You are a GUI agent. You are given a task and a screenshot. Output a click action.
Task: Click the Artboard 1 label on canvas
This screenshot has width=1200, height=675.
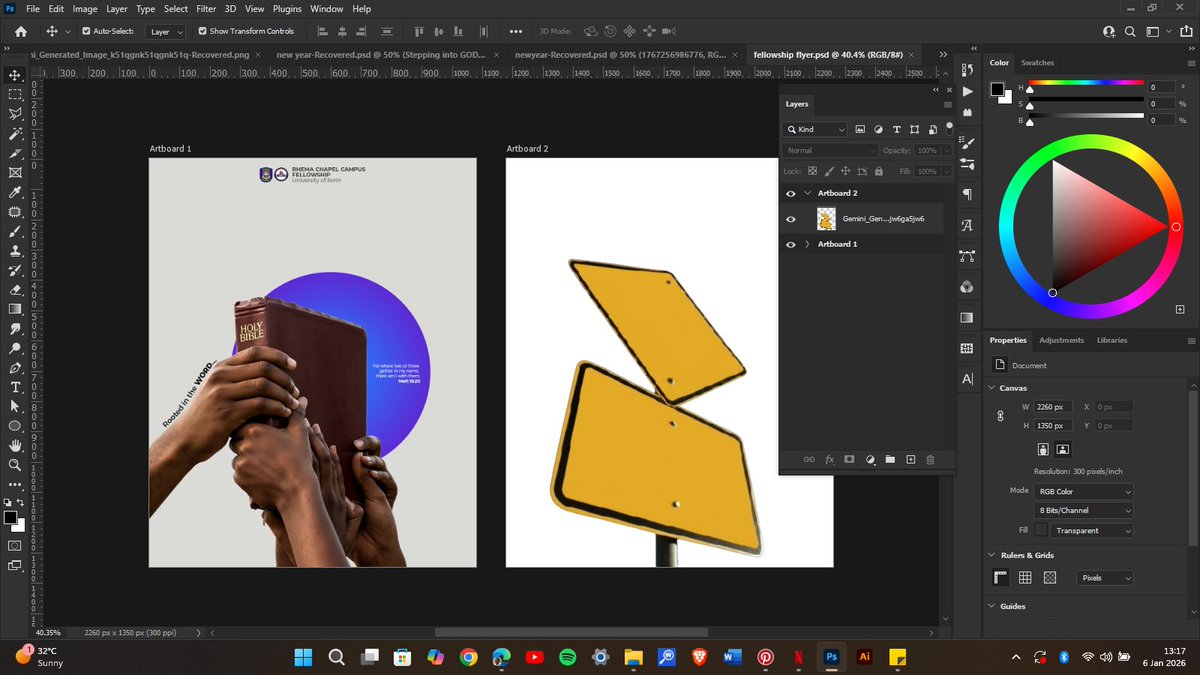click(x=170, y=149)
